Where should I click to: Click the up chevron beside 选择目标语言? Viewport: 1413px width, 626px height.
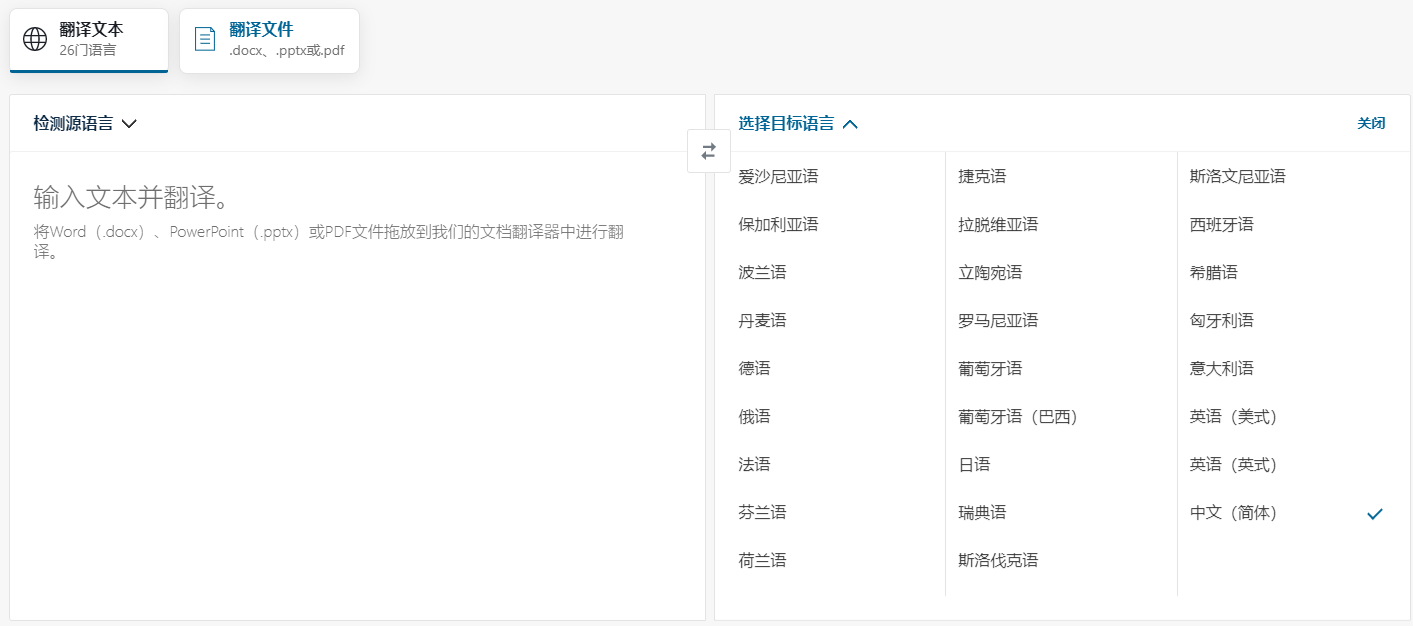[x=851, y=123]
